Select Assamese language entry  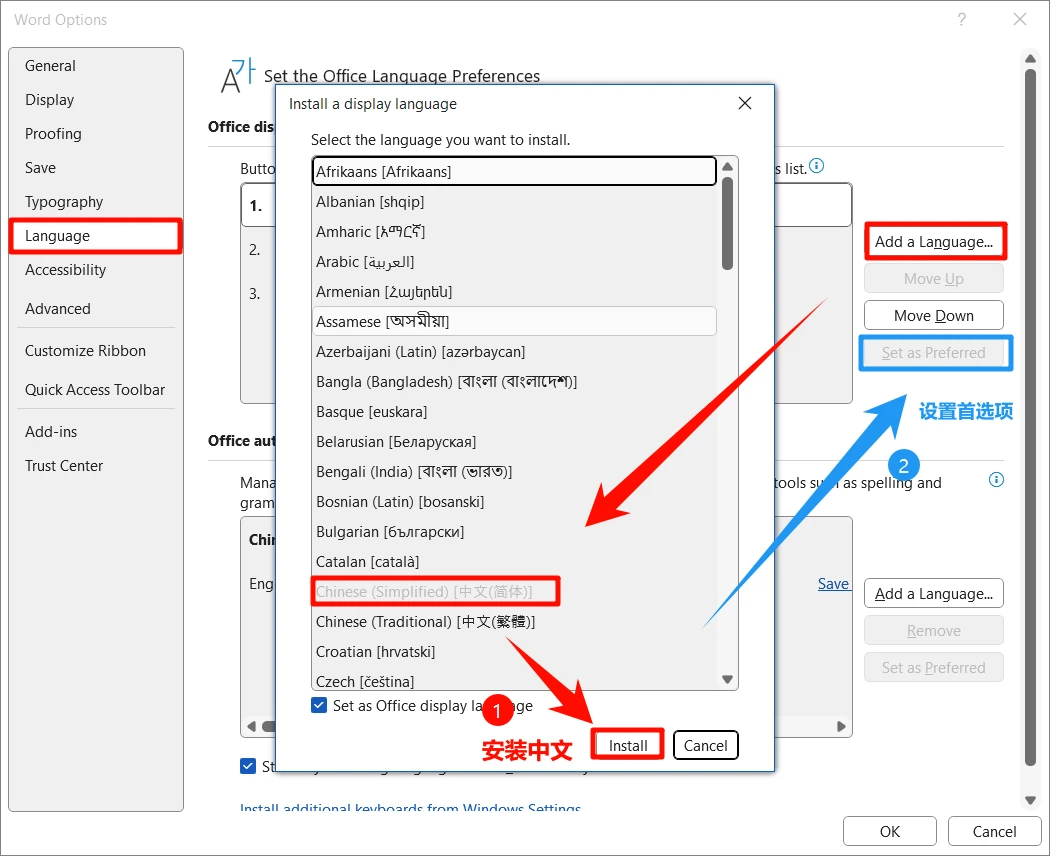pyautogui.click(x=514, y=322)
